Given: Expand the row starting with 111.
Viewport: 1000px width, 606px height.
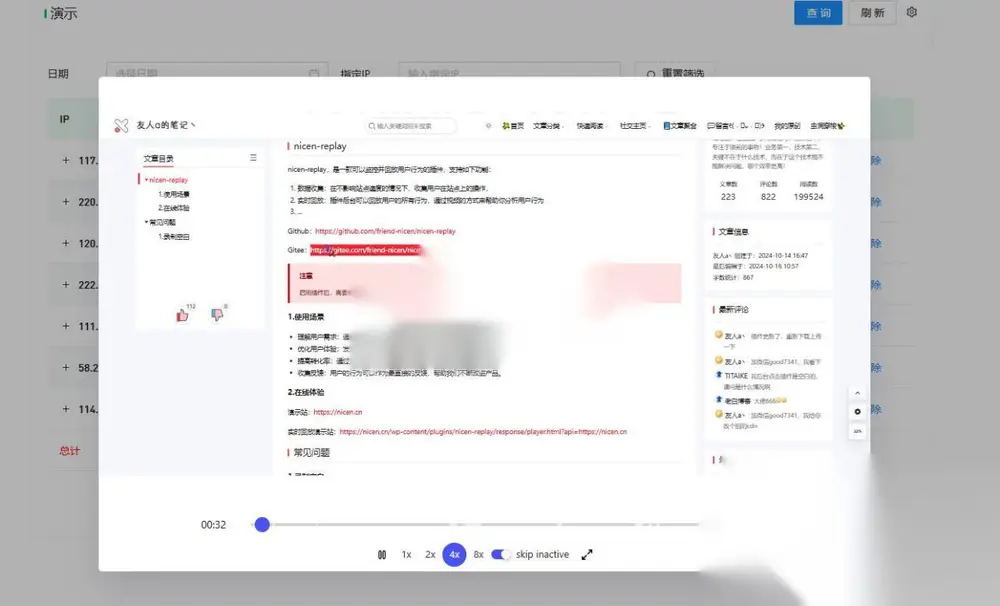Looking at the screenshot, I should coord(66,326).
